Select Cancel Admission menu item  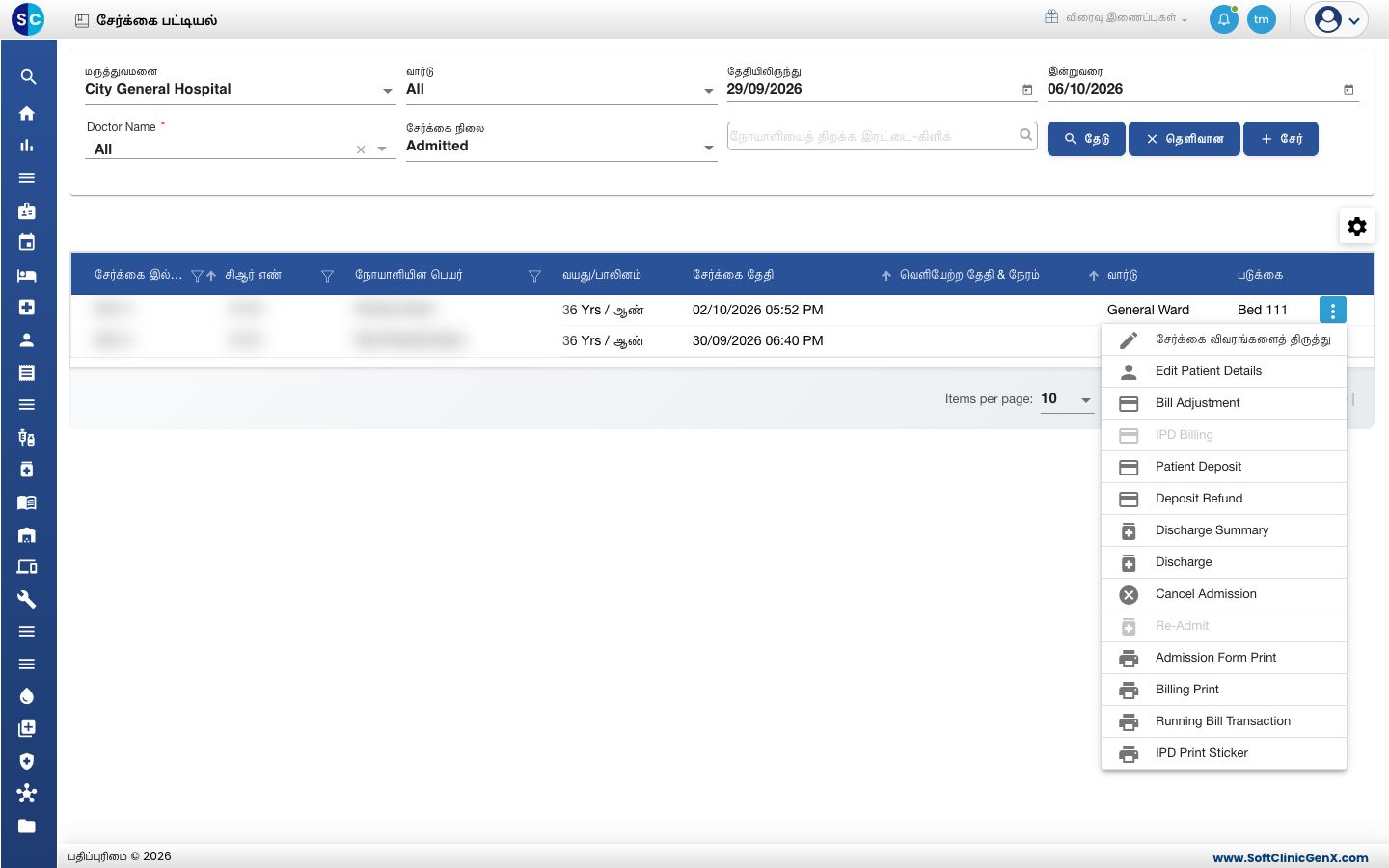point(1224,594)
